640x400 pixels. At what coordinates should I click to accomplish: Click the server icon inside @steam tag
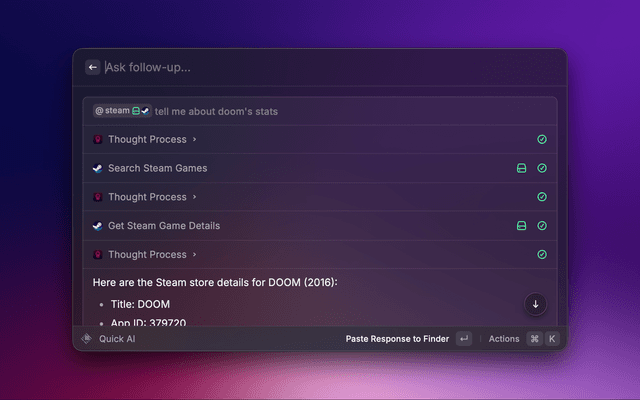tap(136, 111)
